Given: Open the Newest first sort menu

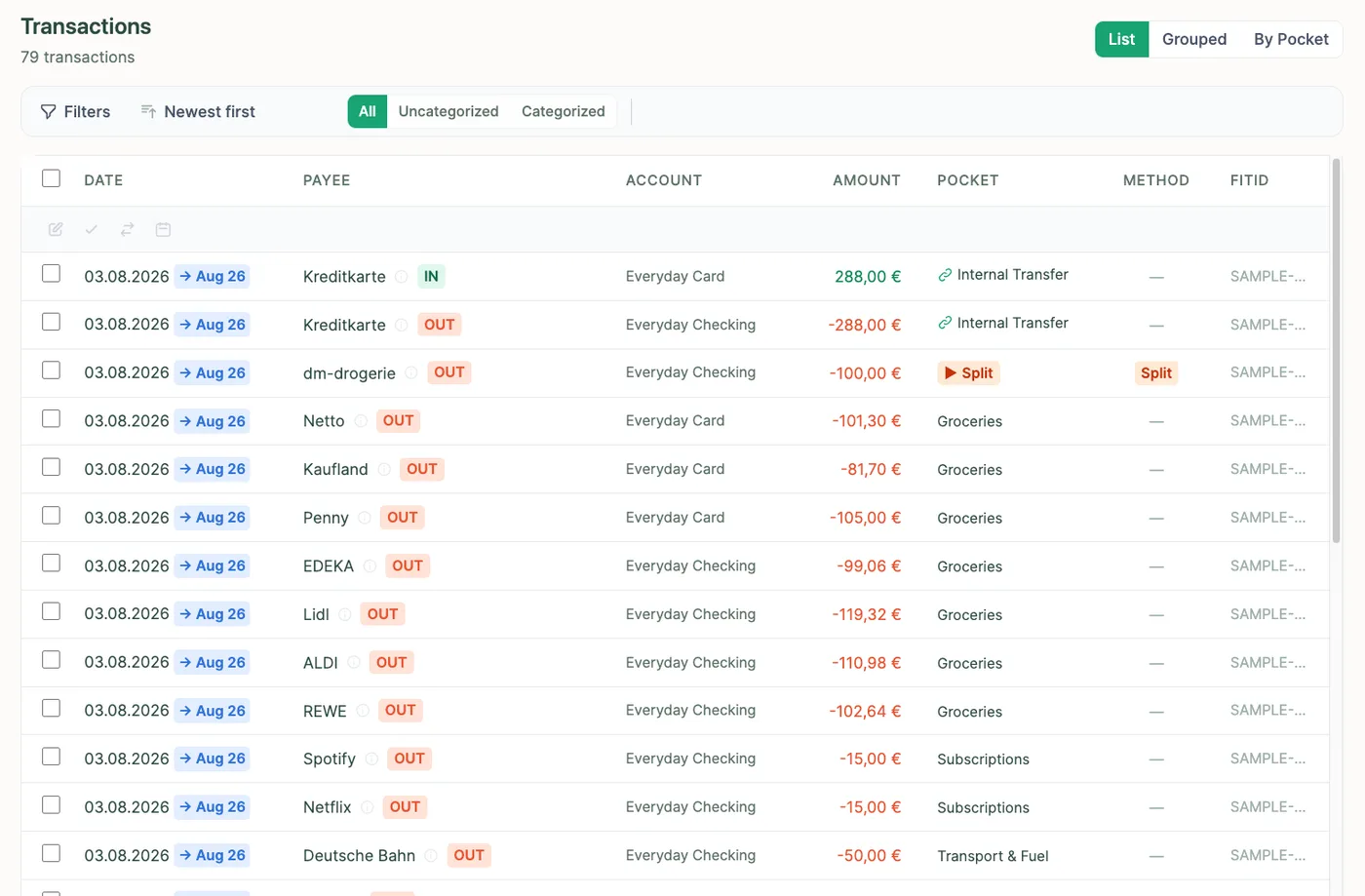Looking at the screenshot, I should tap(198, 112).
